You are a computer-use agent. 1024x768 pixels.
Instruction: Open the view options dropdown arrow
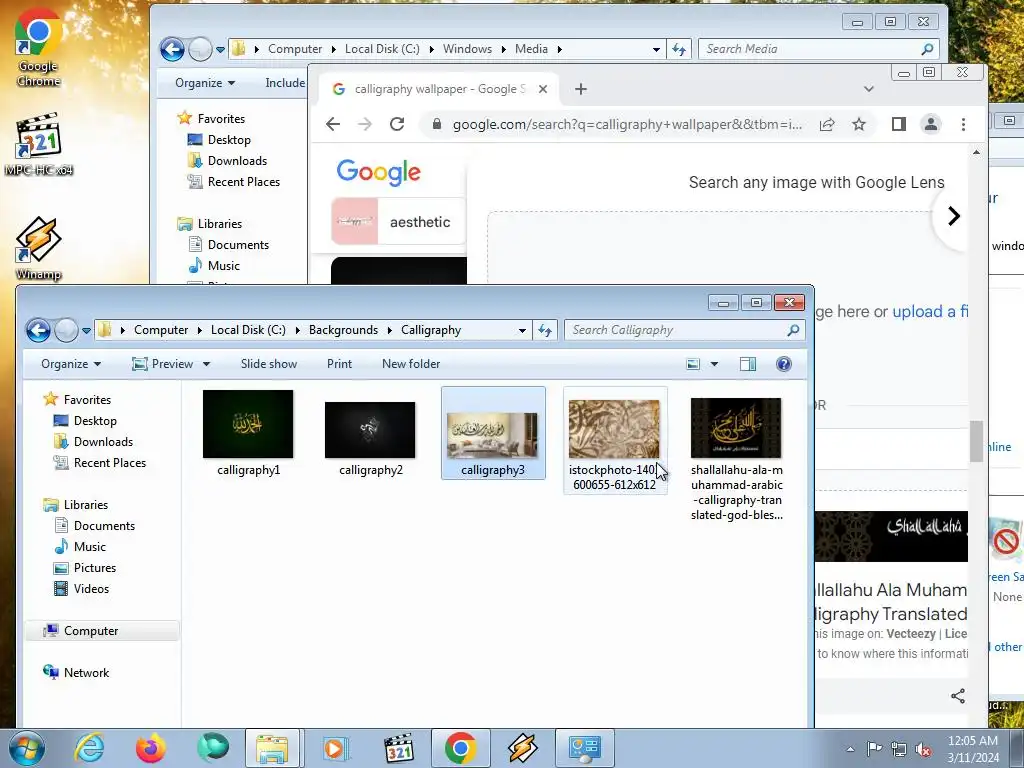tap(714, 364)
